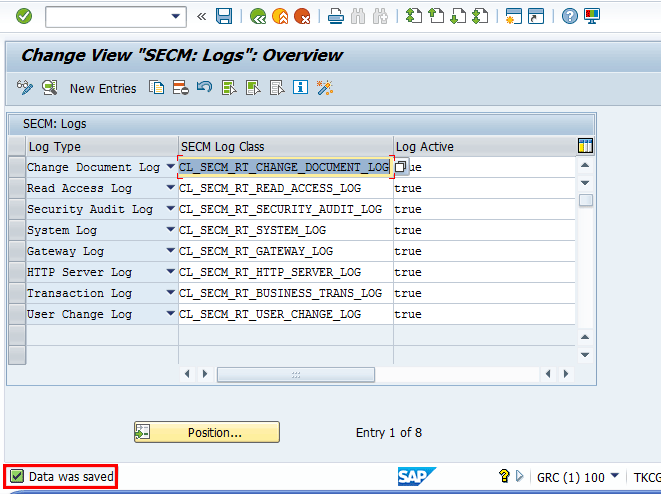
Task: Click the Position... button
Action: [207, 432]
